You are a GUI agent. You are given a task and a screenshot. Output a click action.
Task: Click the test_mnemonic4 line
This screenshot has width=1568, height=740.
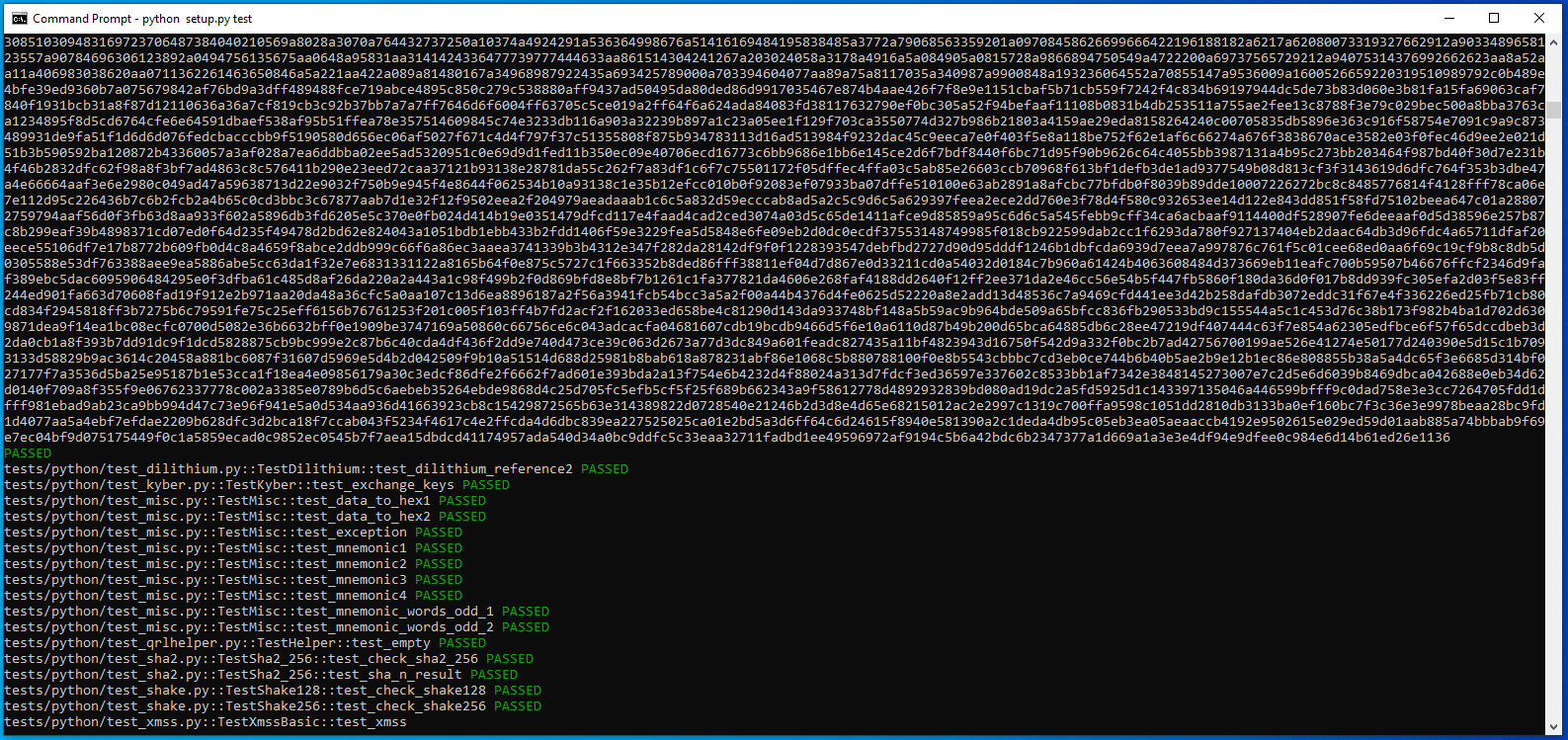[x=233, y=596]
